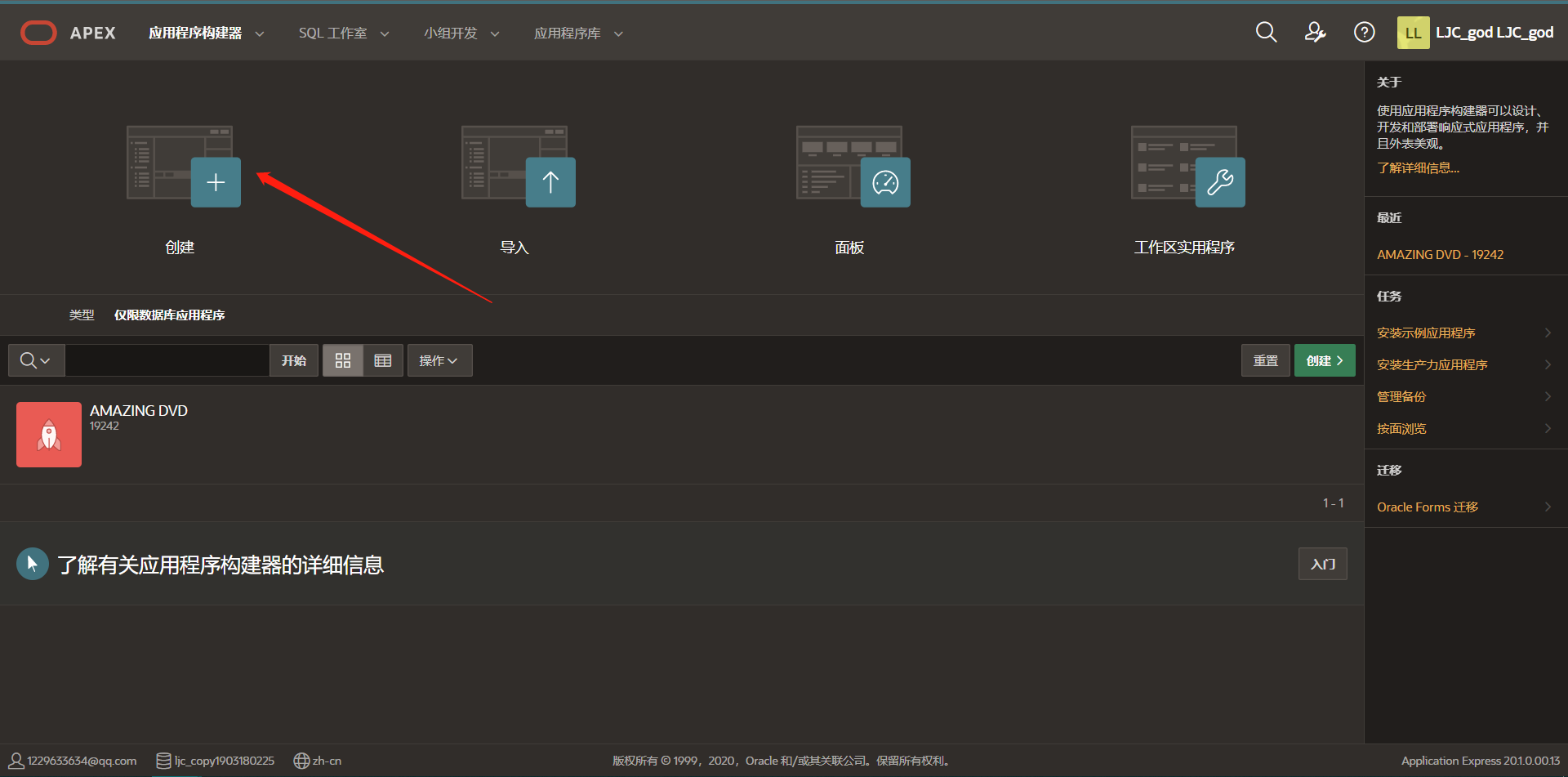The image size is (1568, 777).
Task: Open the 操作 actions dropdown
Action: click(439, 360)
